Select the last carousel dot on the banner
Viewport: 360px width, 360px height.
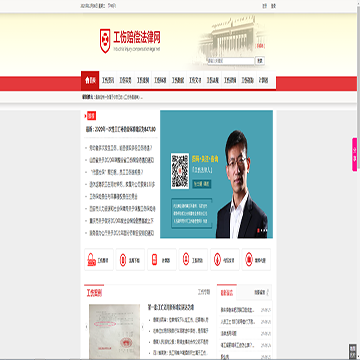(266, 230)
